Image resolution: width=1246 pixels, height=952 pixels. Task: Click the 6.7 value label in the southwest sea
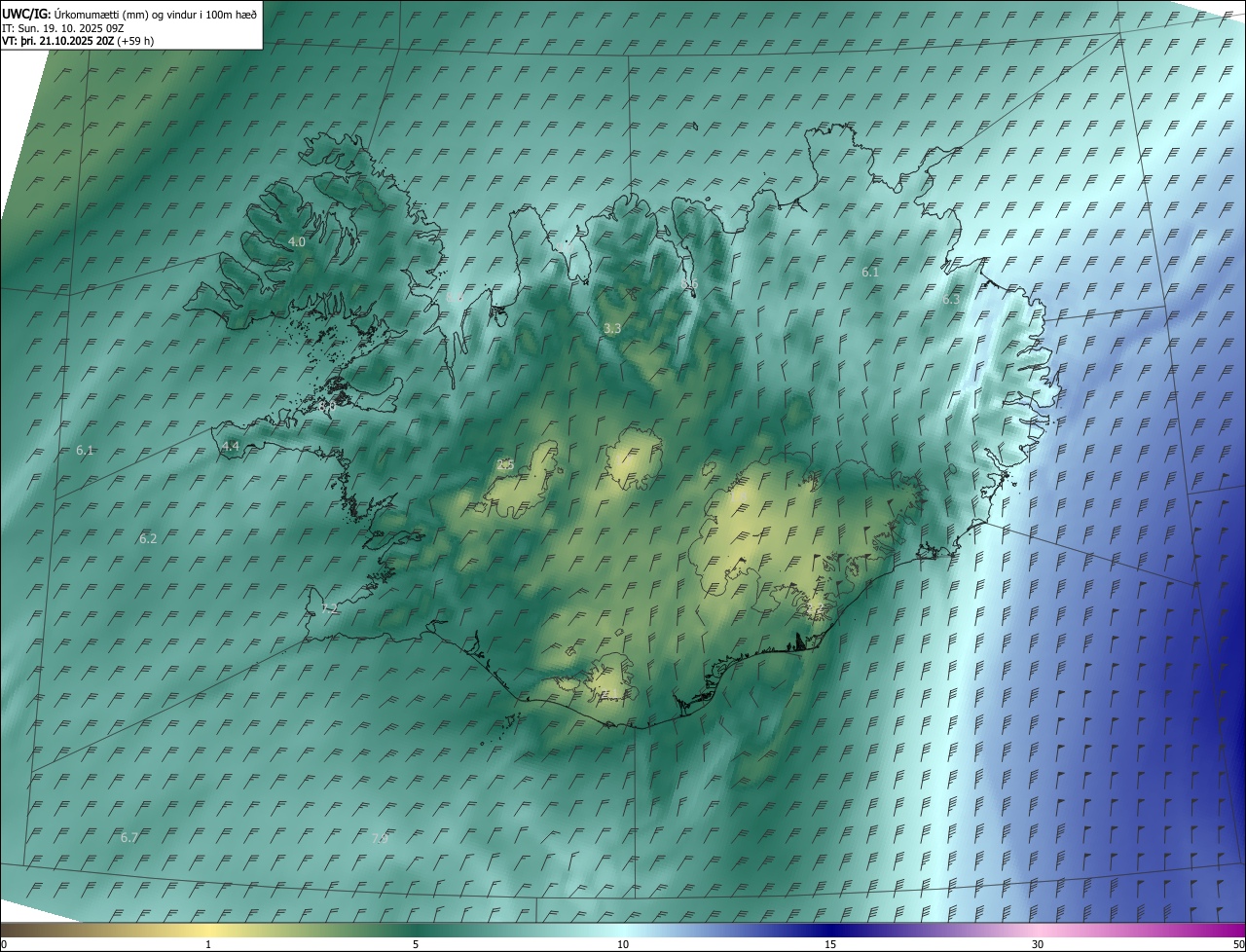pos(129,838)
